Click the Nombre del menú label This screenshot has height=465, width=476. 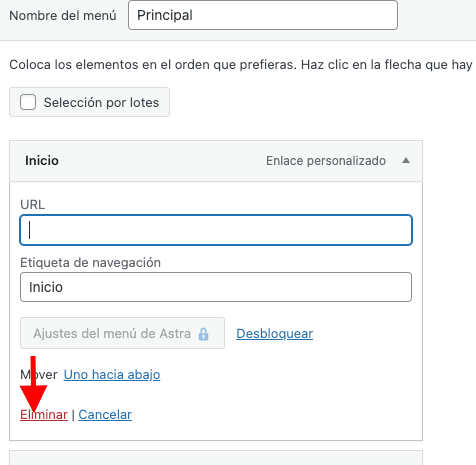[63, 16]
